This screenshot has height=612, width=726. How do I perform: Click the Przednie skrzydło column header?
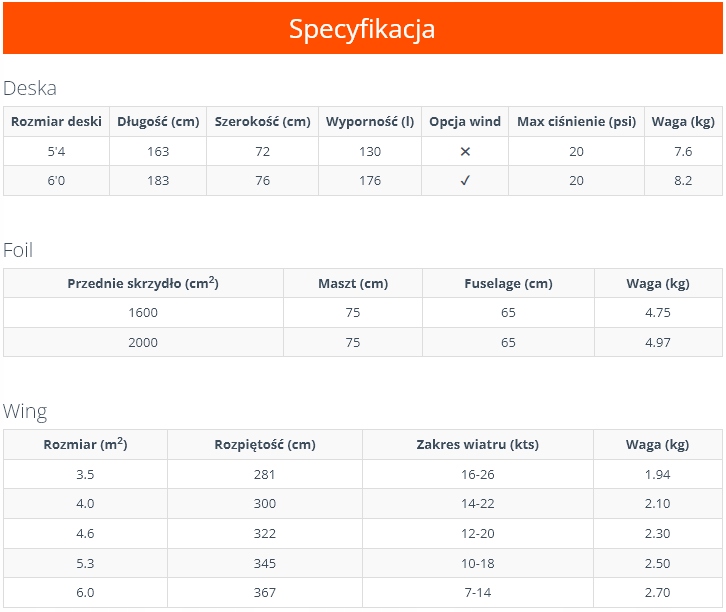143,283
